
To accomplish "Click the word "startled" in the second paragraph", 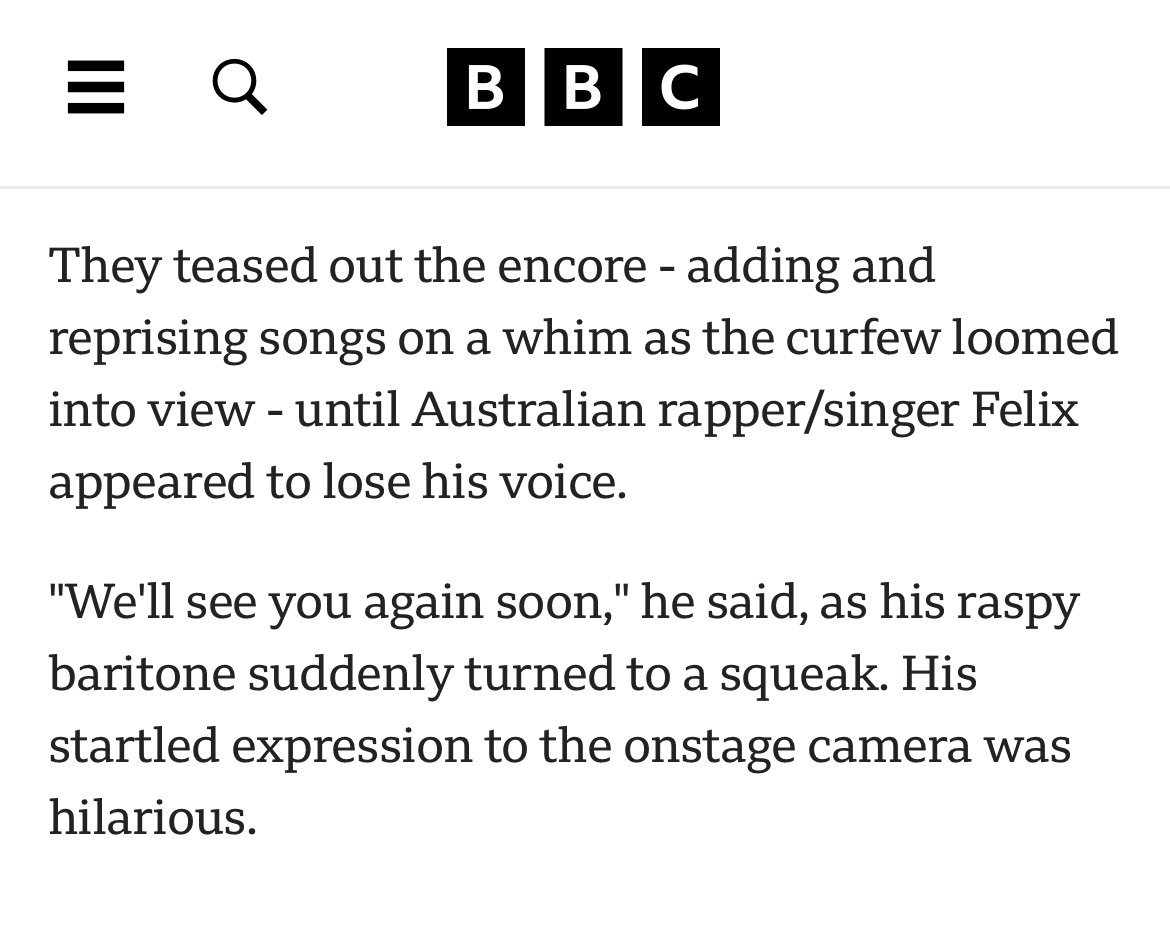I will [134, 745].
